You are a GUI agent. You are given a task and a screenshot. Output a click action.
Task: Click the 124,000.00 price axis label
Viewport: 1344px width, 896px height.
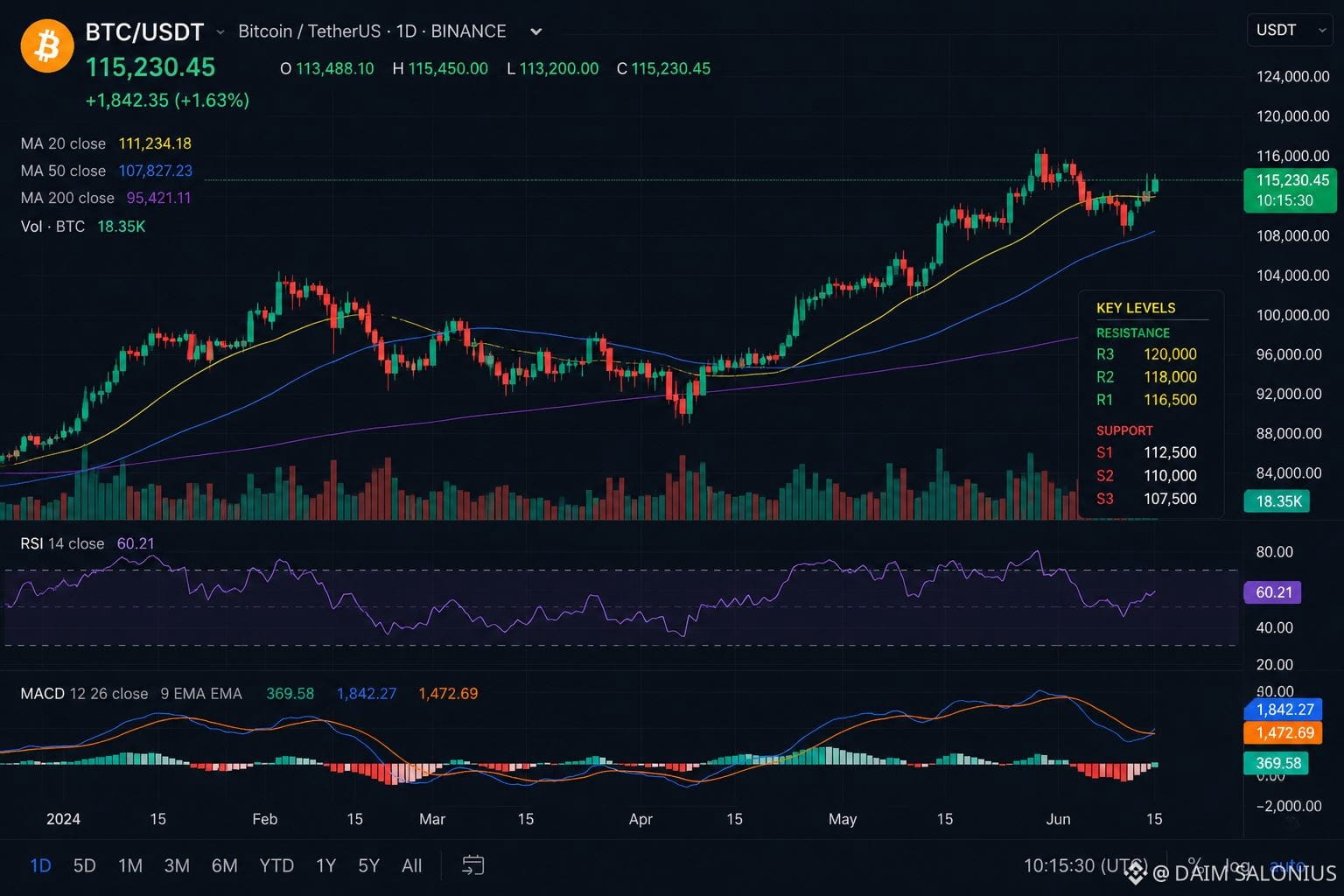pyautogui.click(x=1293, y=77)
